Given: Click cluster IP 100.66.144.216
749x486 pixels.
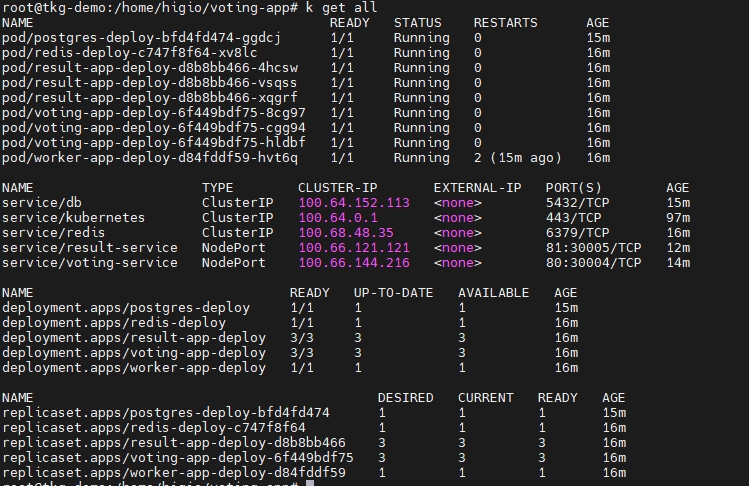Looking at the screenshot, I should pyautogui.click(x=353, y=262).
